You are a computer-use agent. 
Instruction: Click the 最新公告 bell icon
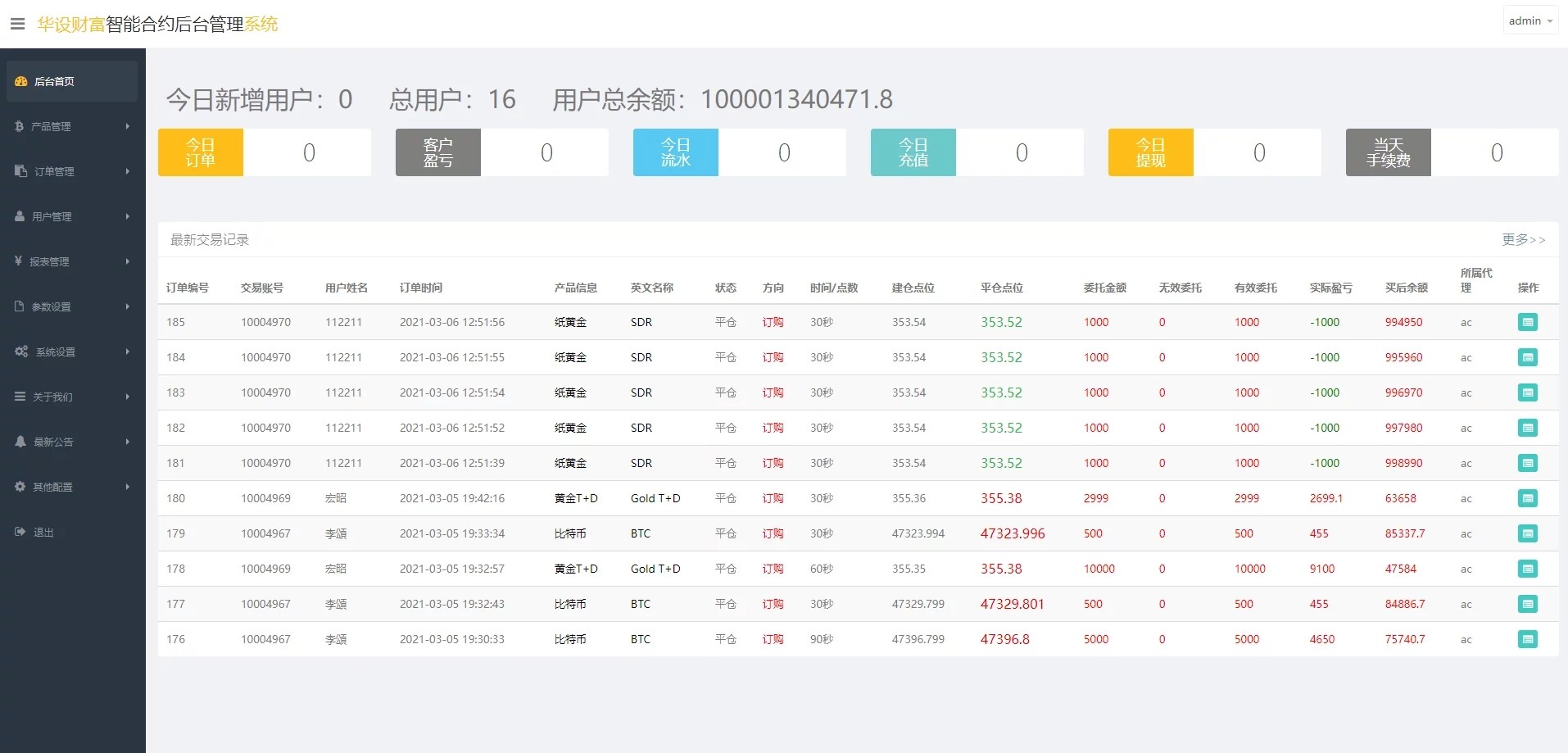[19, 442]
